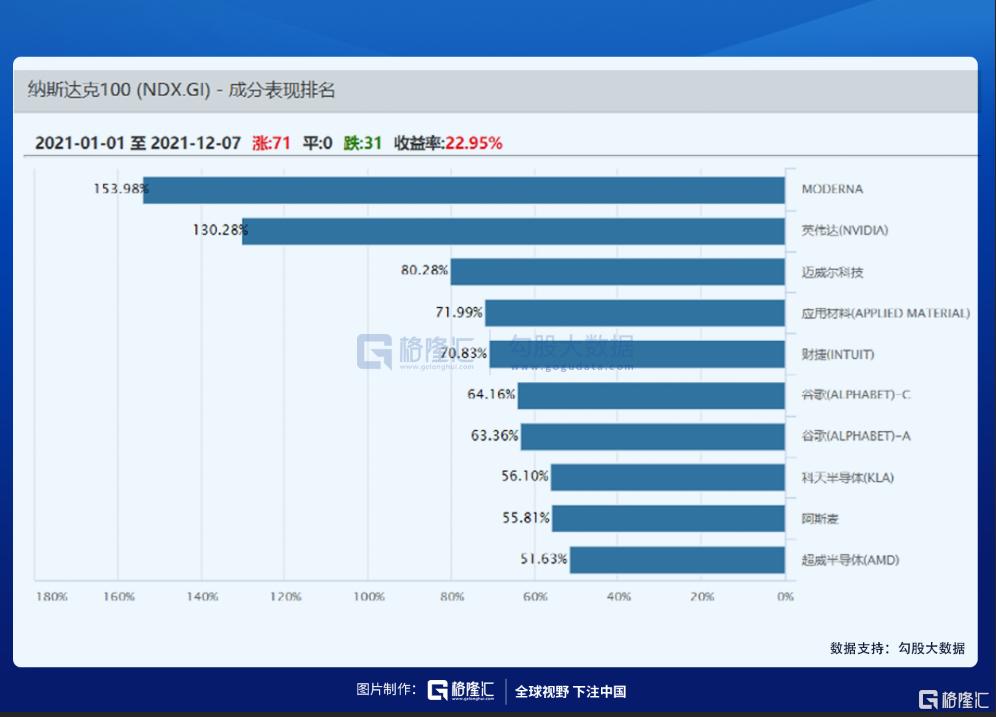This screenshot has width=996, height=717.
Task: Click the 120% axis tick label
Action: coord(285,596)
